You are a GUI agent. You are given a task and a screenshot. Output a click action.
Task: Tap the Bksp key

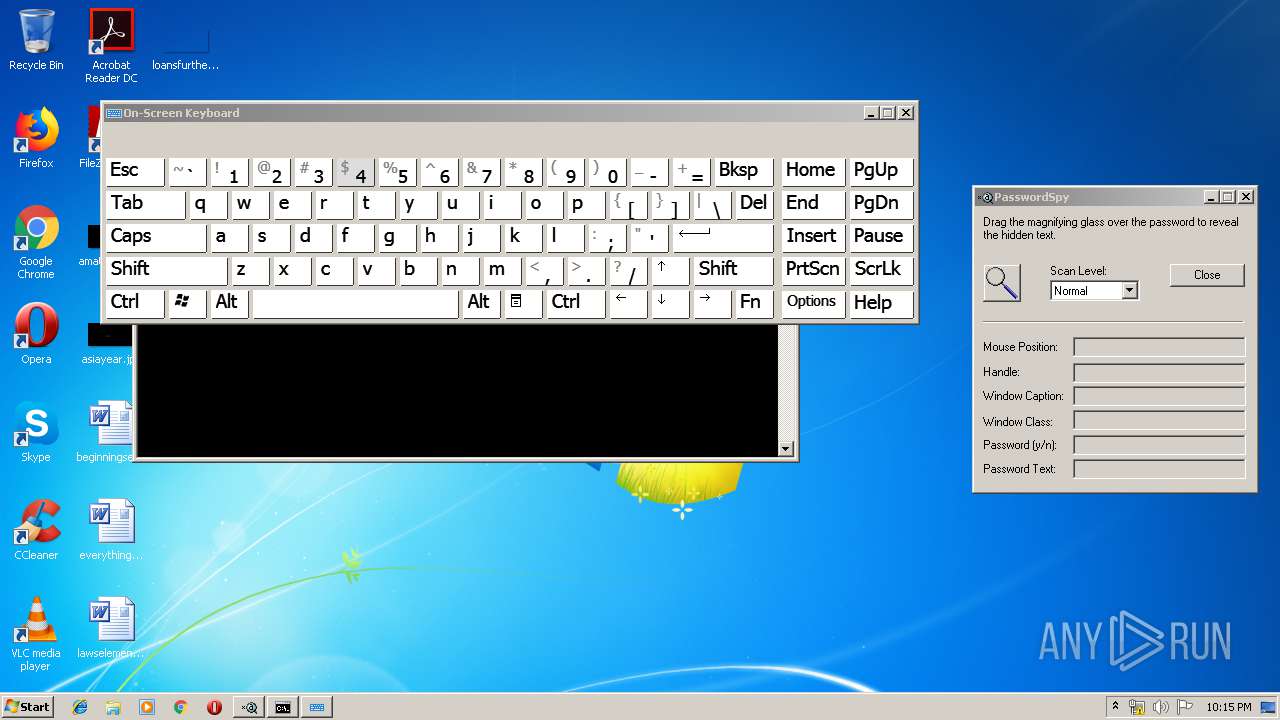(744, 171)
